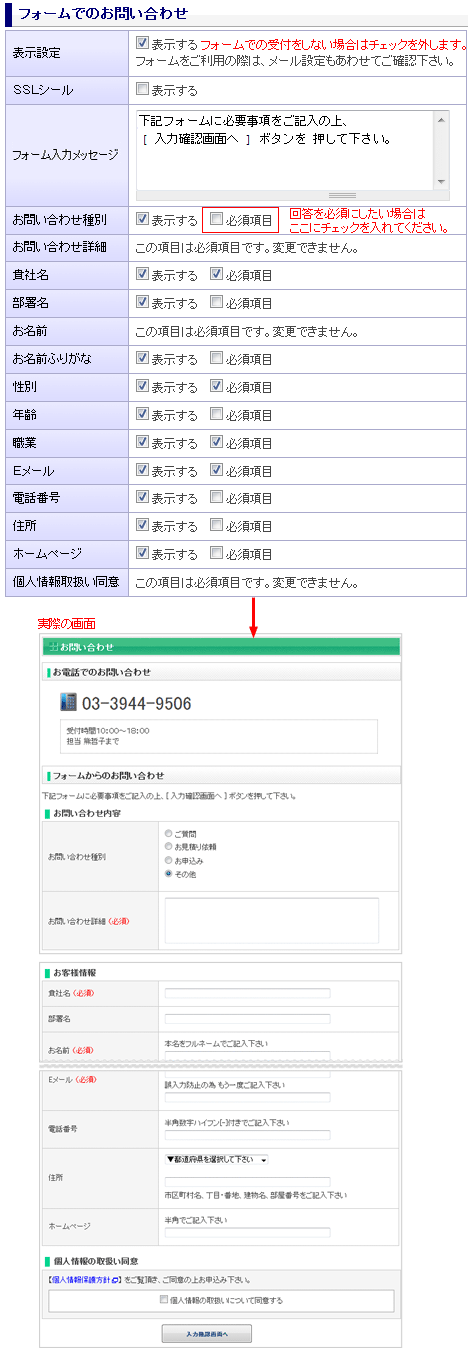
Task: Check 必須項目 for 電話番号
Action: click(216, 498)
